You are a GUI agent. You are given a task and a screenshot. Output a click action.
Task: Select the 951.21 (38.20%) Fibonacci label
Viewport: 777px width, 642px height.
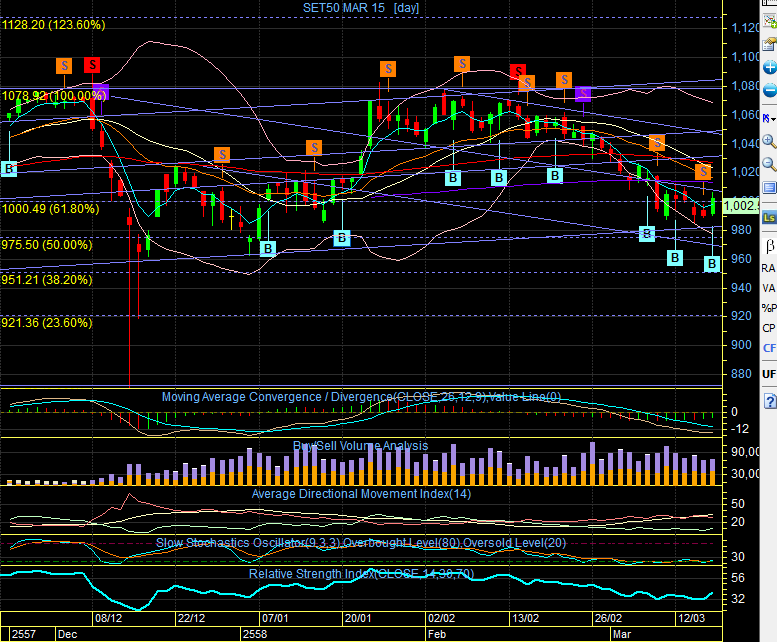click(47, 280)
